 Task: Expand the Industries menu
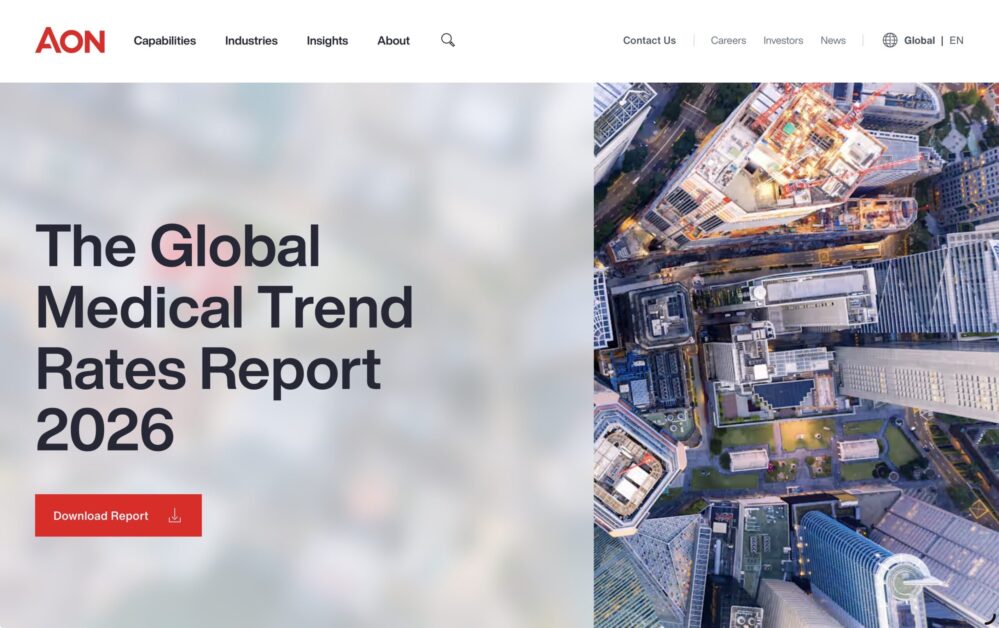[x=251, y=41]
